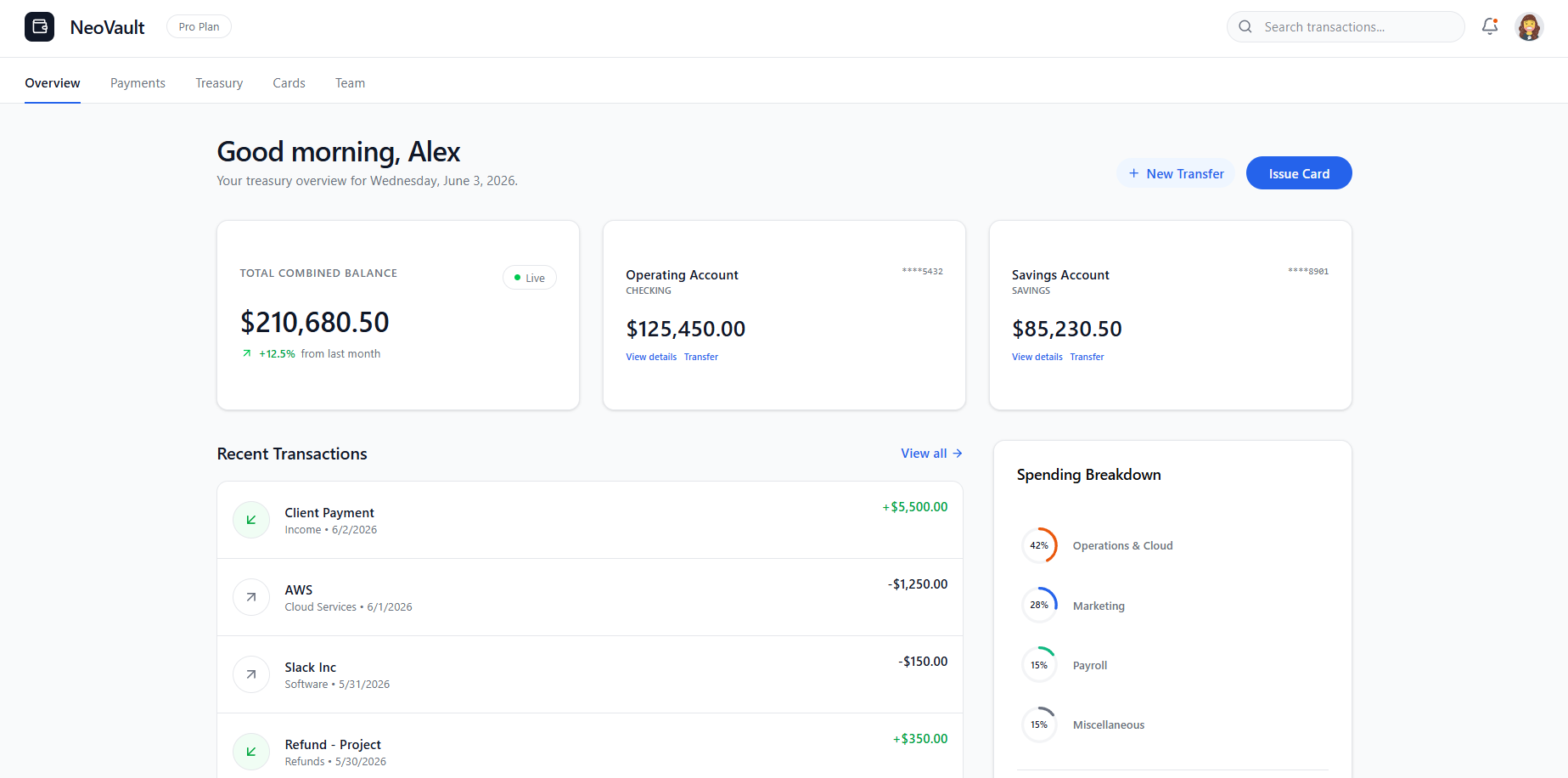Click the search magnifier icon
This screenshot has width=1568, height=778.
pyautogui.click(x=1245, y=27)
